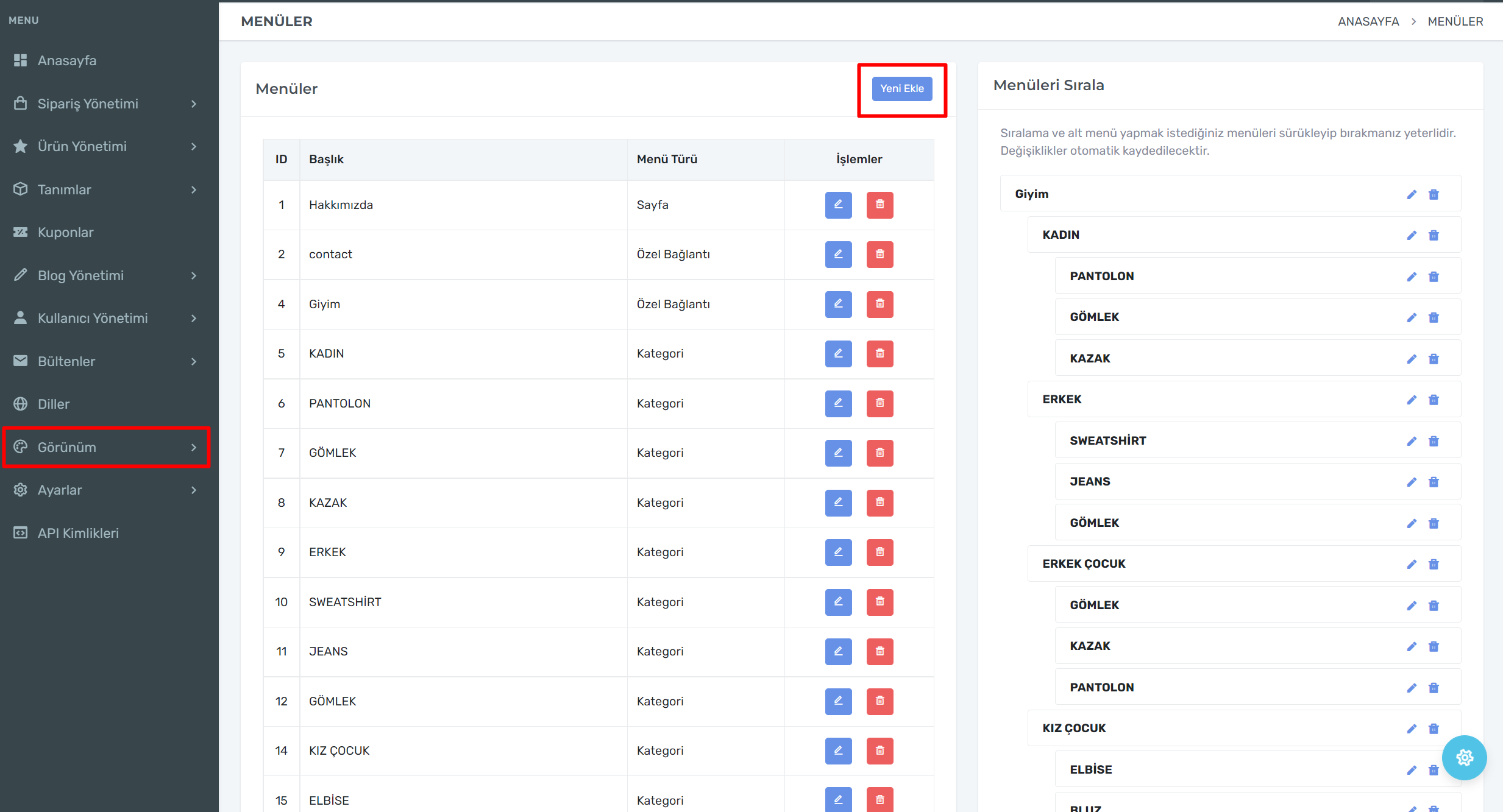Click the ANASAYFA breadcrumb link
The image size is (1503, 812).
(1368, 21)
